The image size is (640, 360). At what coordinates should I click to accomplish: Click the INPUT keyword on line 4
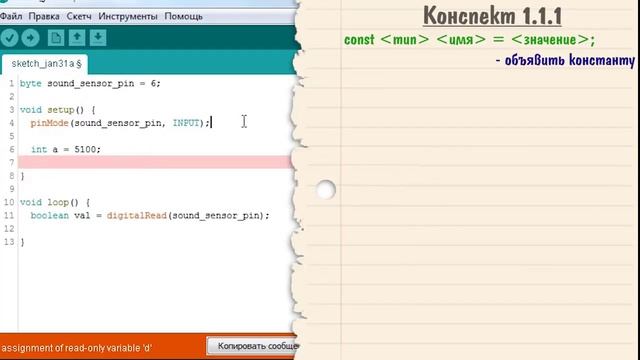pos(186,123)
